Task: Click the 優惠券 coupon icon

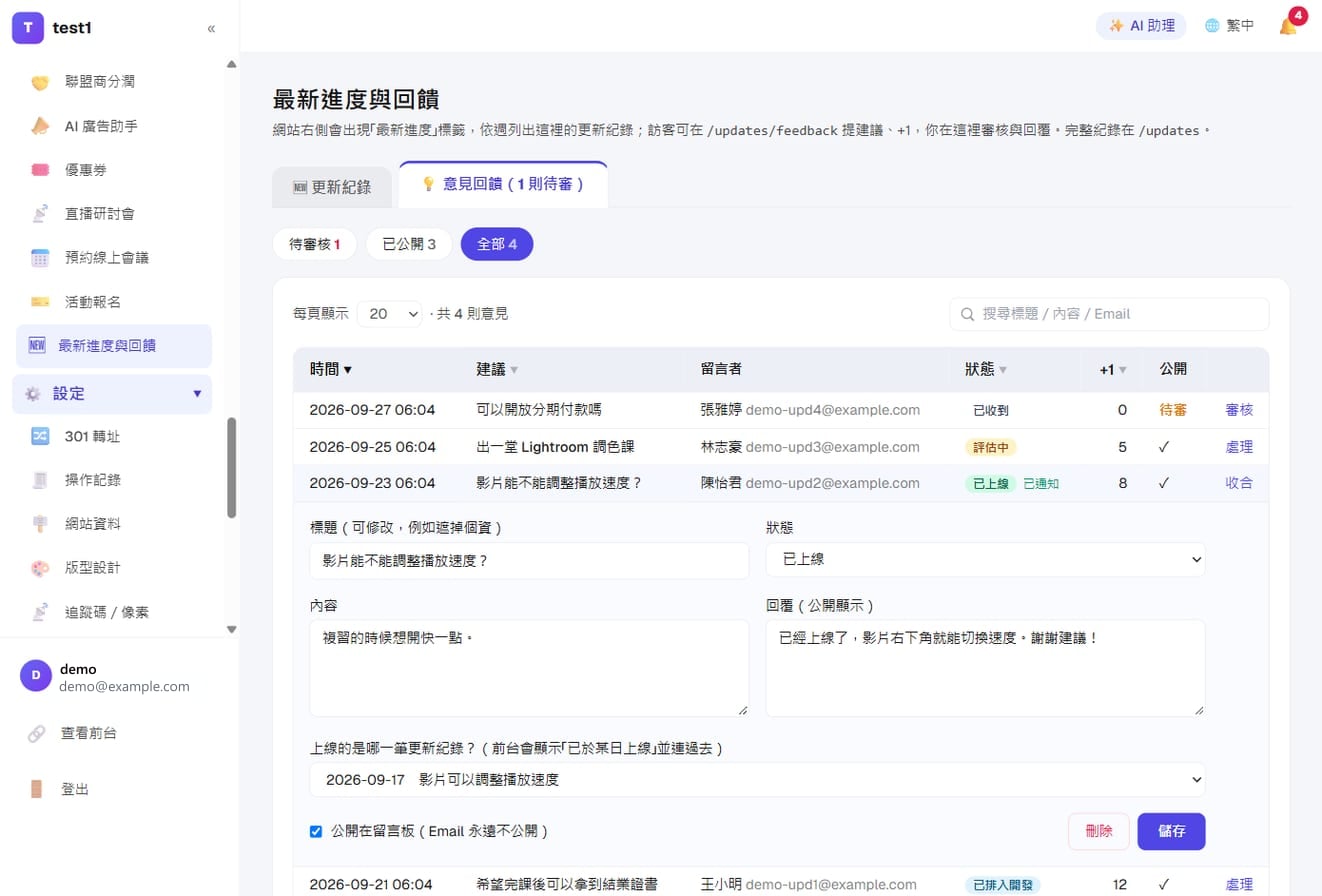Action: [40, 170]
